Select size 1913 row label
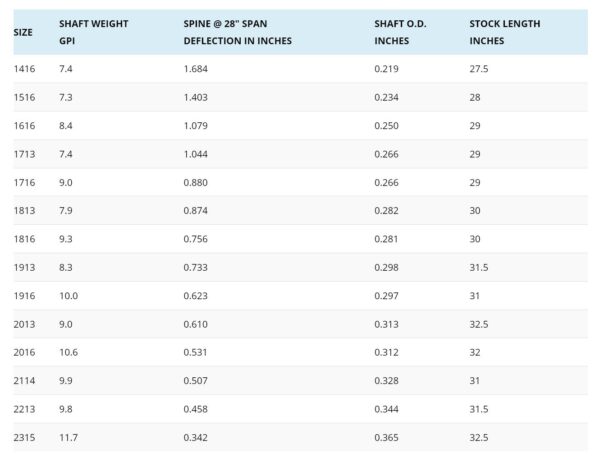Image resolution: width=600 pixels, height=463 pixels. [24, 267]
